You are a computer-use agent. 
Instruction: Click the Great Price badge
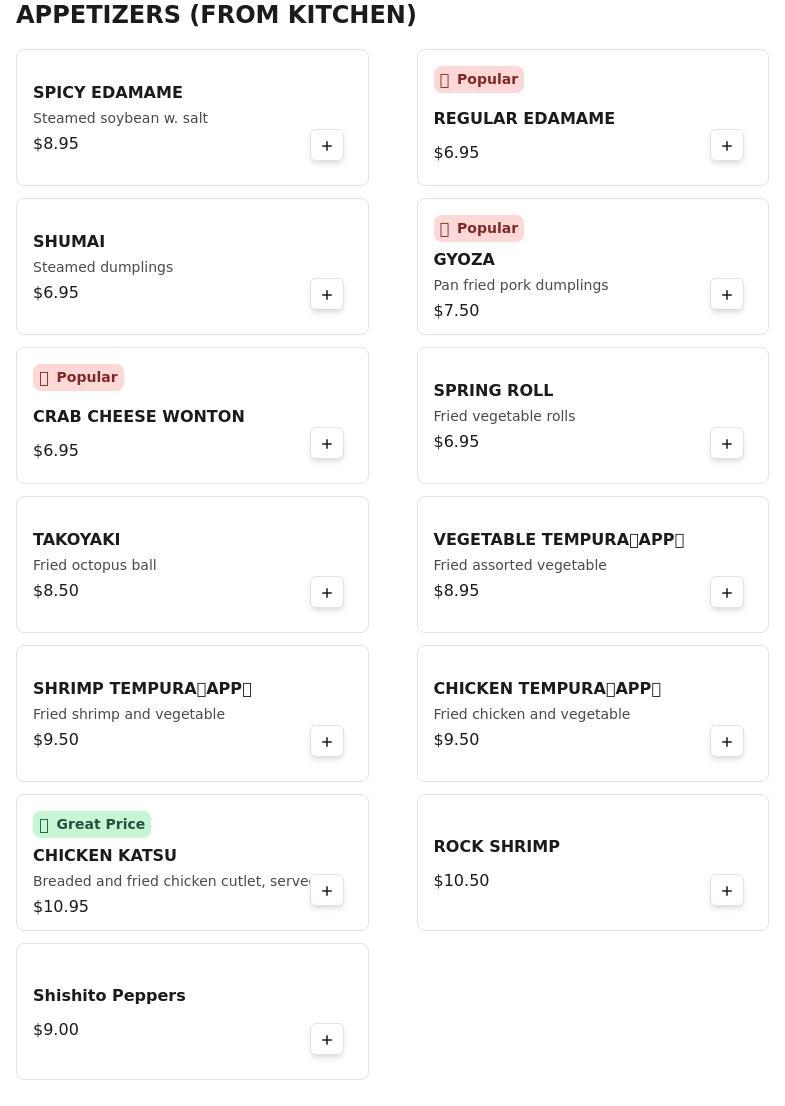tap(92, 825)
